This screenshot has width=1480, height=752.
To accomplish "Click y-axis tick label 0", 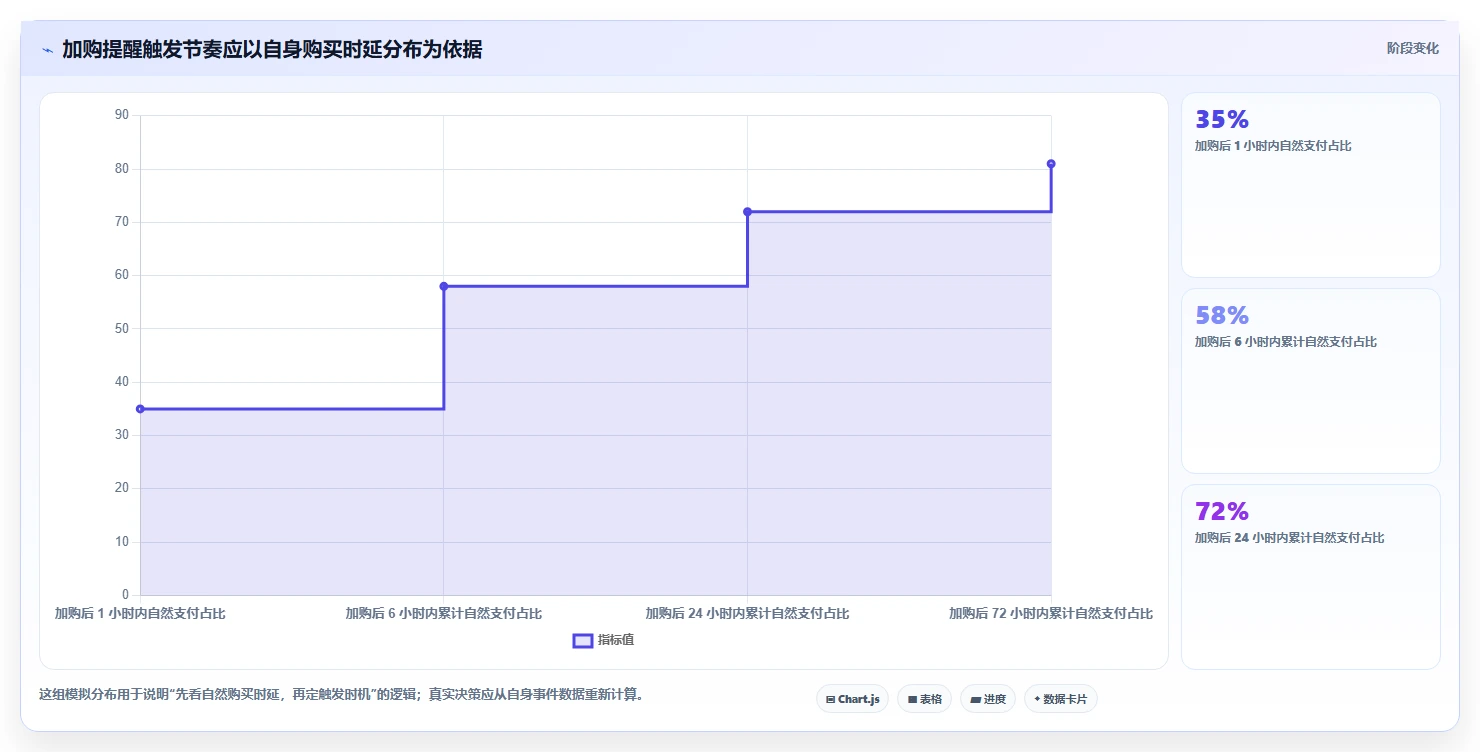I will pos(125,595).
